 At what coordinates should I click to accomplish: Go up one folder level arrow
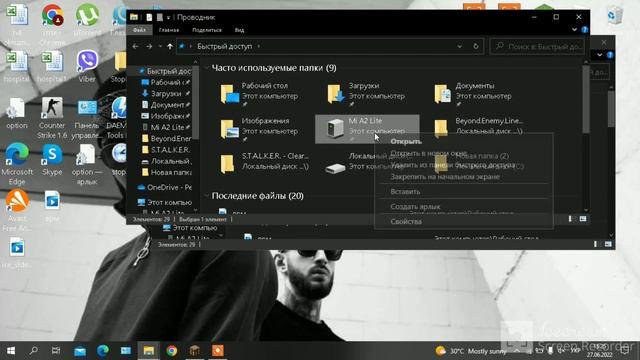tap(170, 47)
